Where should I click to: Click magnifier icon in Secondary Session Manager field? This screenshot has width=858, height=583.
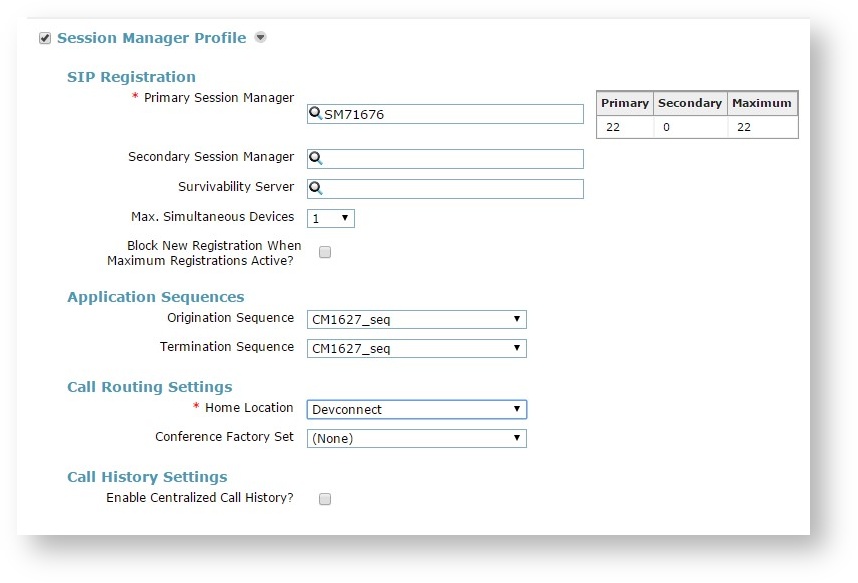315,159
